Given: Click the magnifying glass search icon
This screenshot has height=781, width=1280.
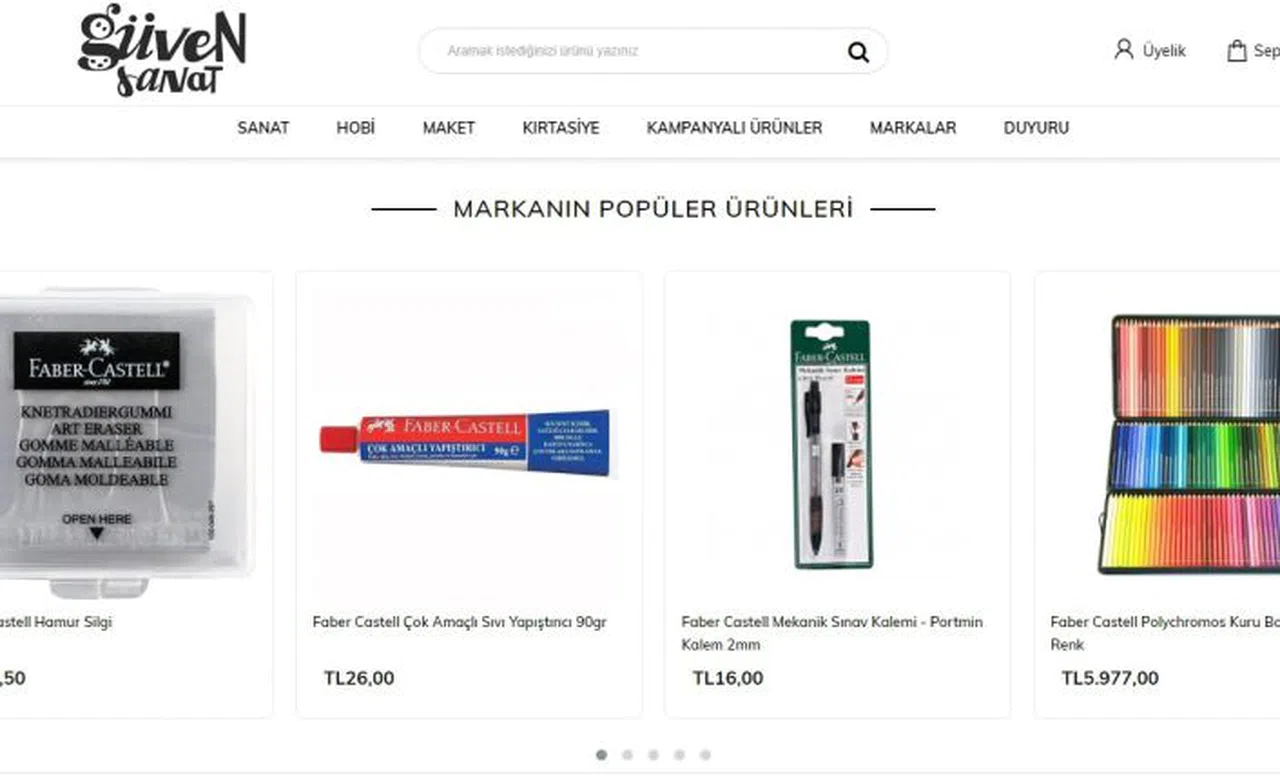Looking at the screenshot, I should [858, 52].
